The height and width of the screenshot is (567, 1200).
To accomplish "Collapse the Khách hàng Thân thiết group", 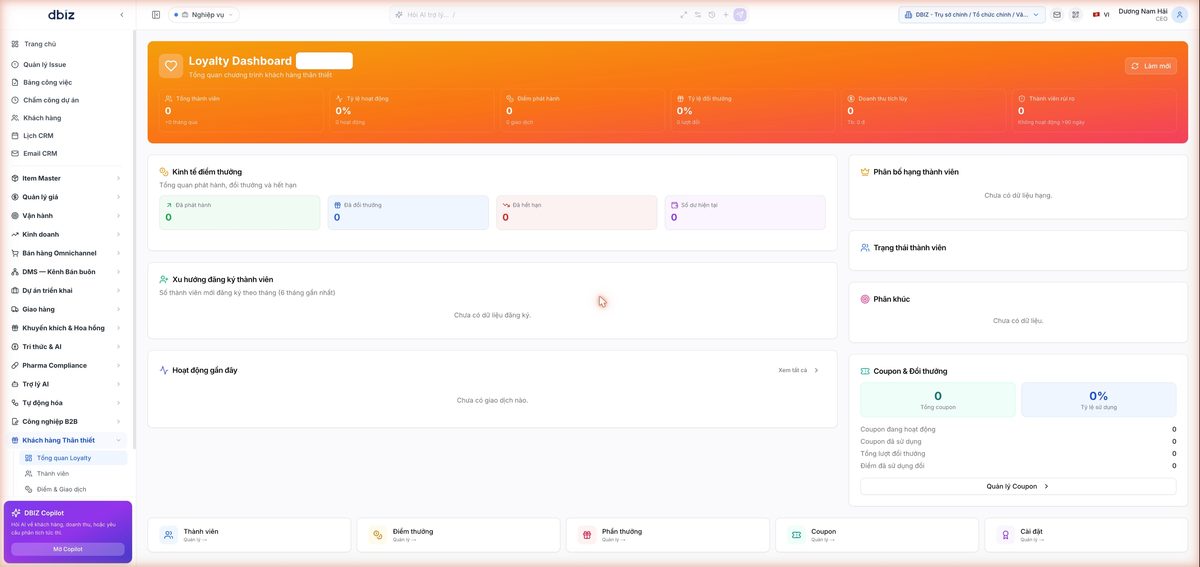I will (x=66, y=440).
